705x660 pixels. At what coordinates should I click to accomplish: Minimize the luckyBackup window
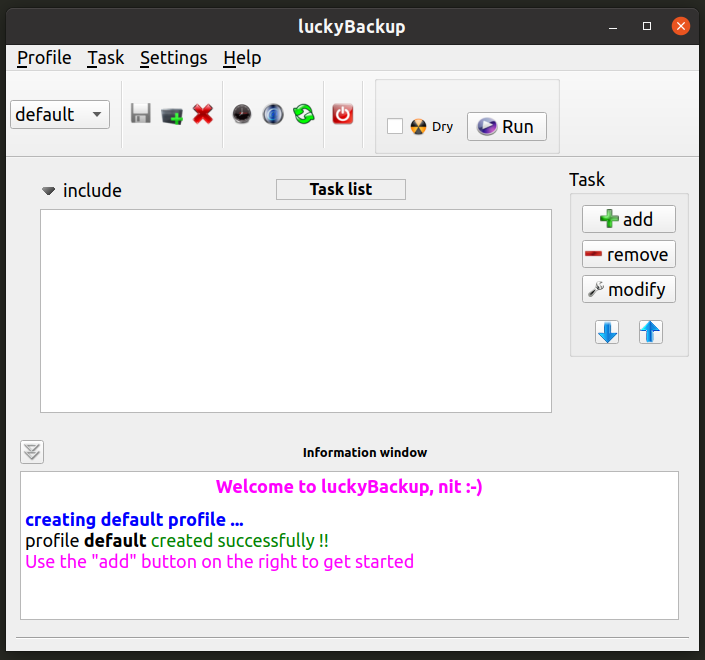[612, 27]
